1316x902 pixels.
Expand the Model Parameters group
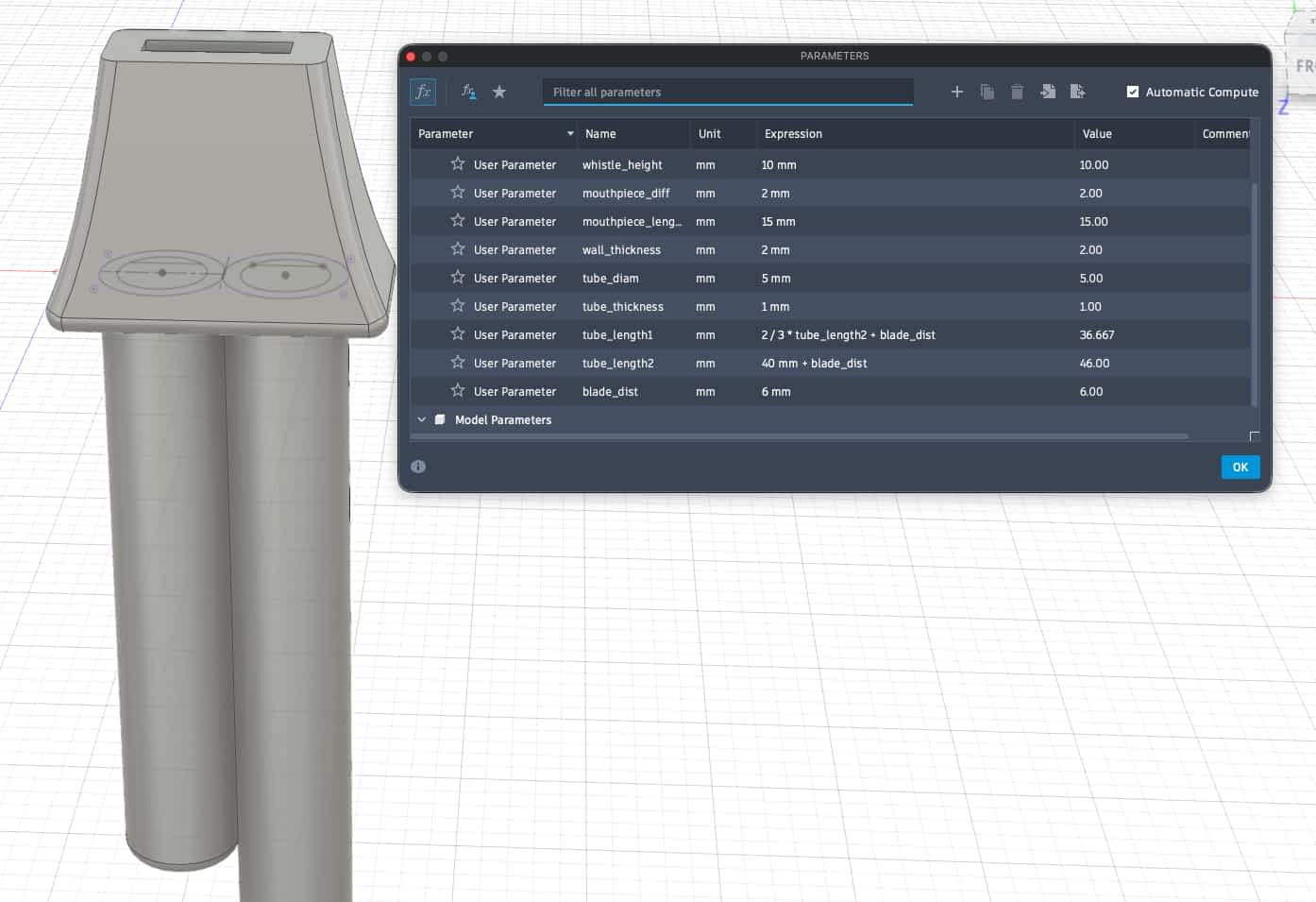(x=422, y=419)
